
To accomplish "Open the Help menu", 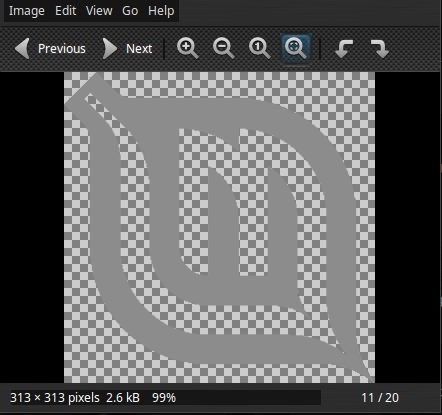I will [x=161, y=11].
